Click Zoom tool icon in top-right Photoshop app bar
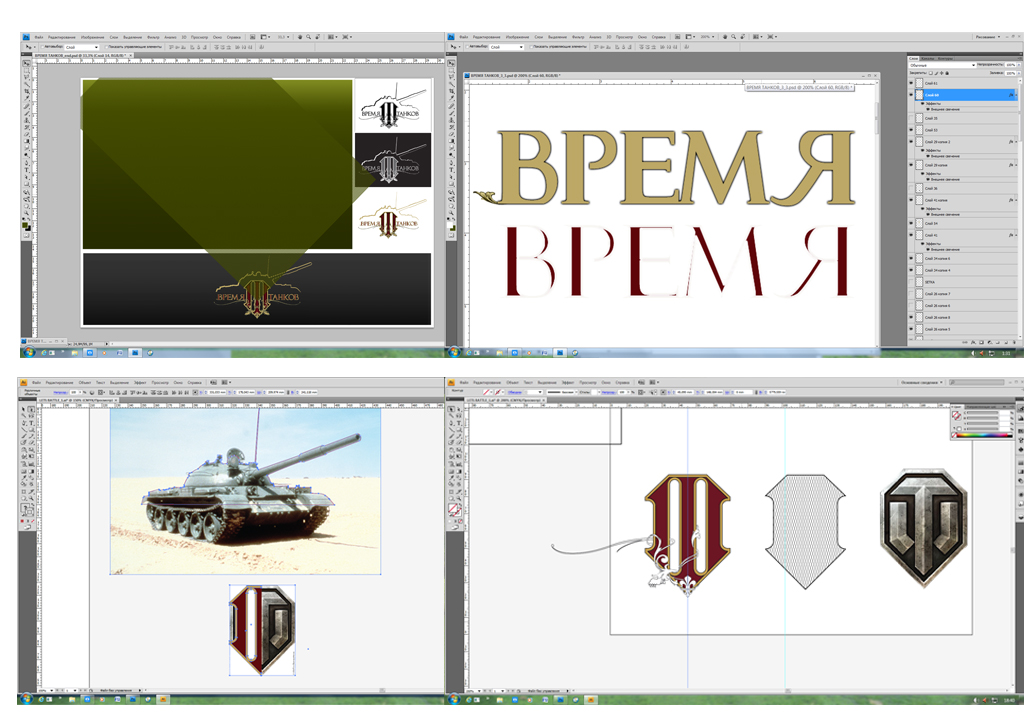 click(x=733, y=37)
